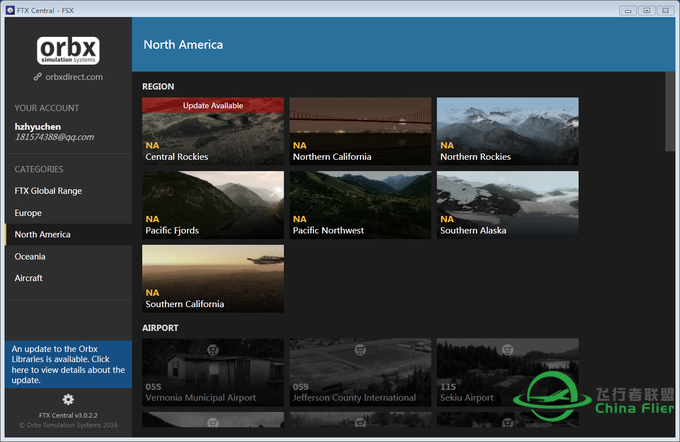Open the settings gear icon

pyautogui.click(x=68, y=399)
